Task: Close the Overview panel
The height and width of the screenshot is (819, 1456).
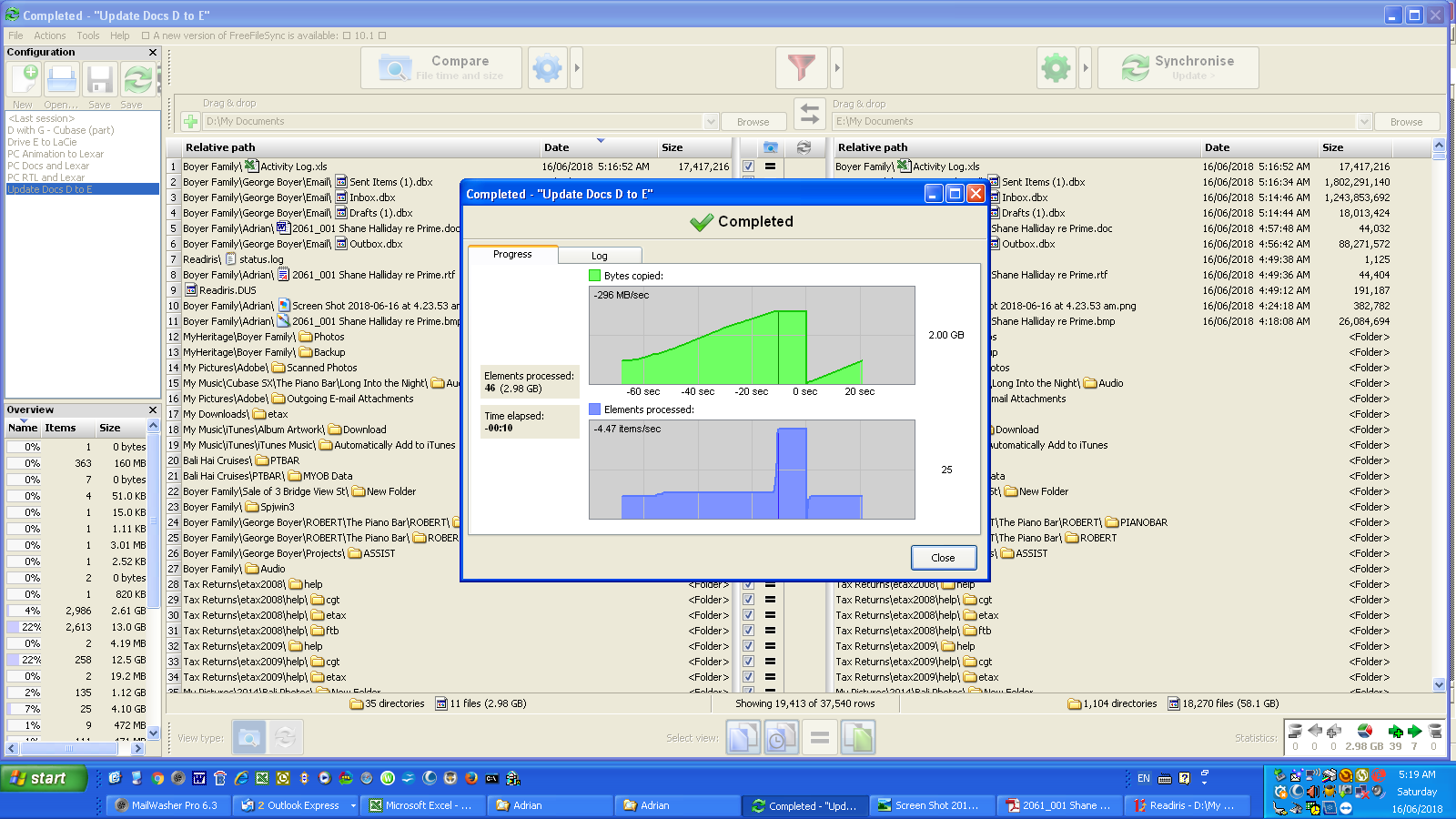Action: 153,410
